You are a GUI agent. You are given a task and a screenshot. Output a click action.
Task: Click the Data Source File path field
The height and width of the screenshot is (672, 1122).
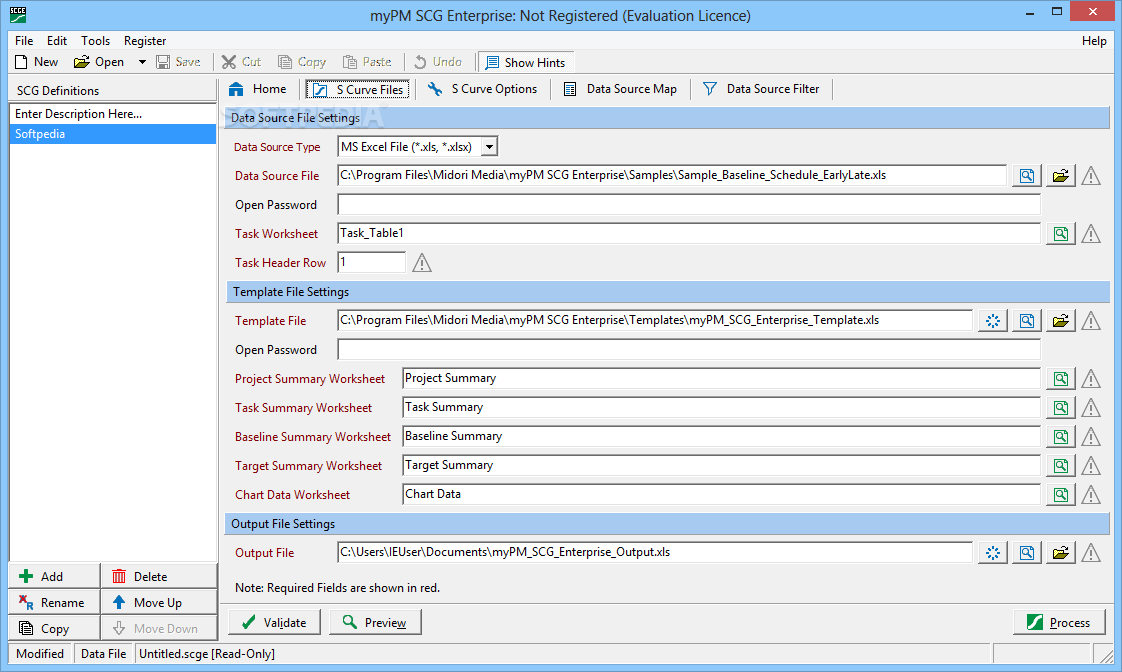click(672, 175)
